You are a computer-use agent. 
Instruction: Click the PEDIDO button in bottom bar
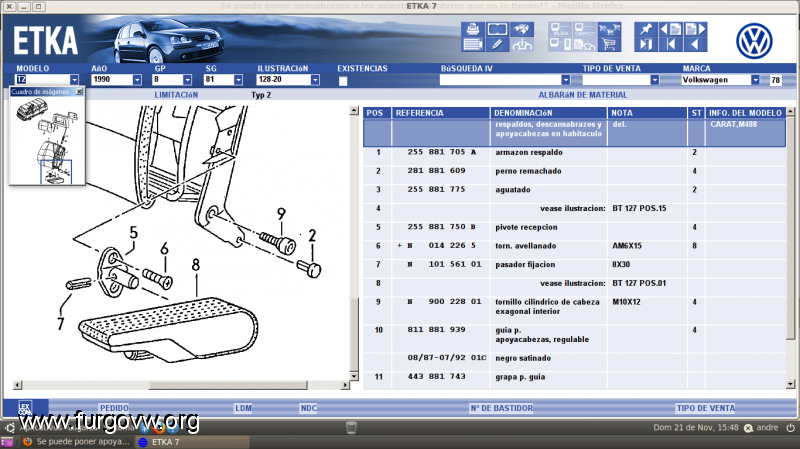click(114, 408)
